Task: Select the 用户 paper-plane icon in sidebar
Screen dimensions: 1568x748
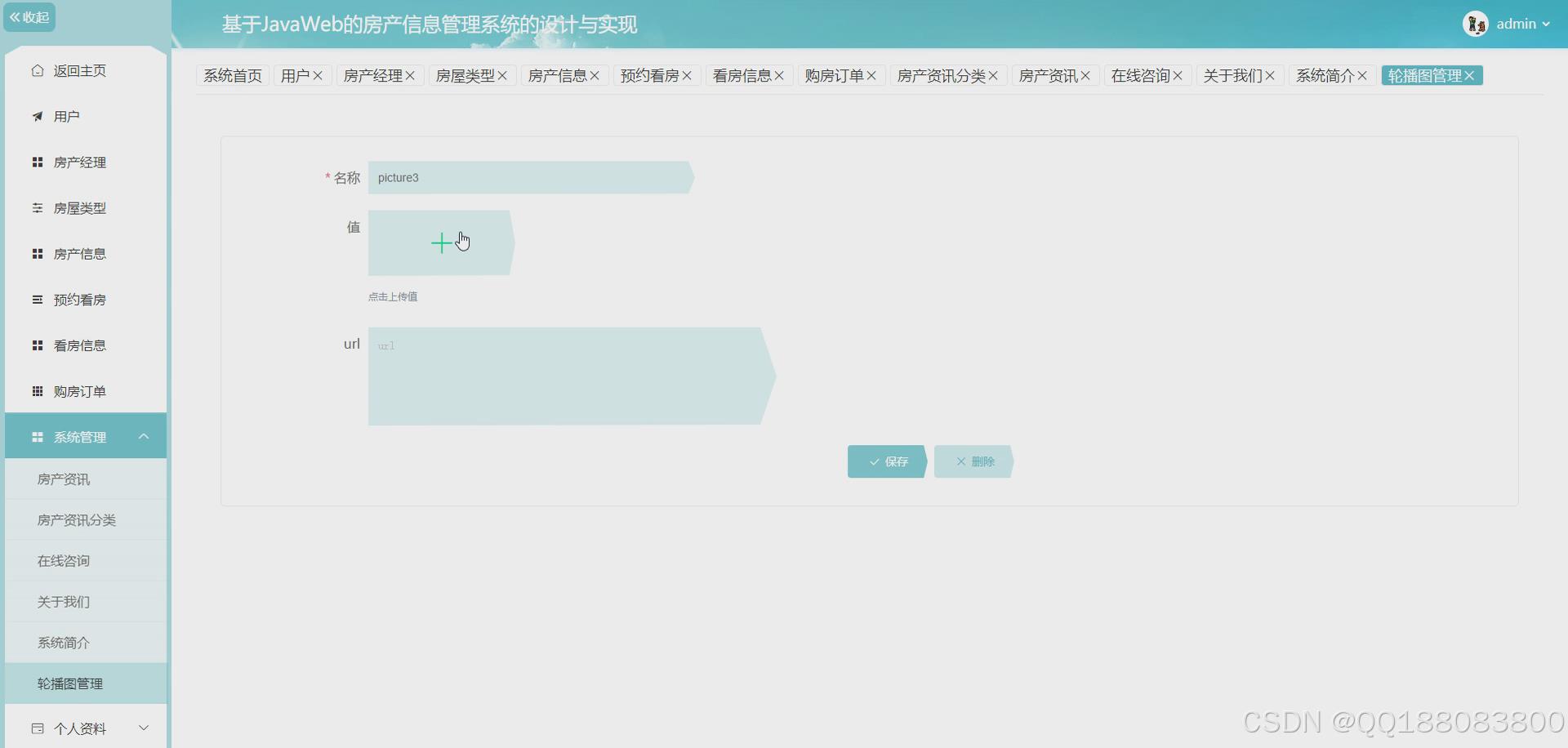Action: [37, 116]
